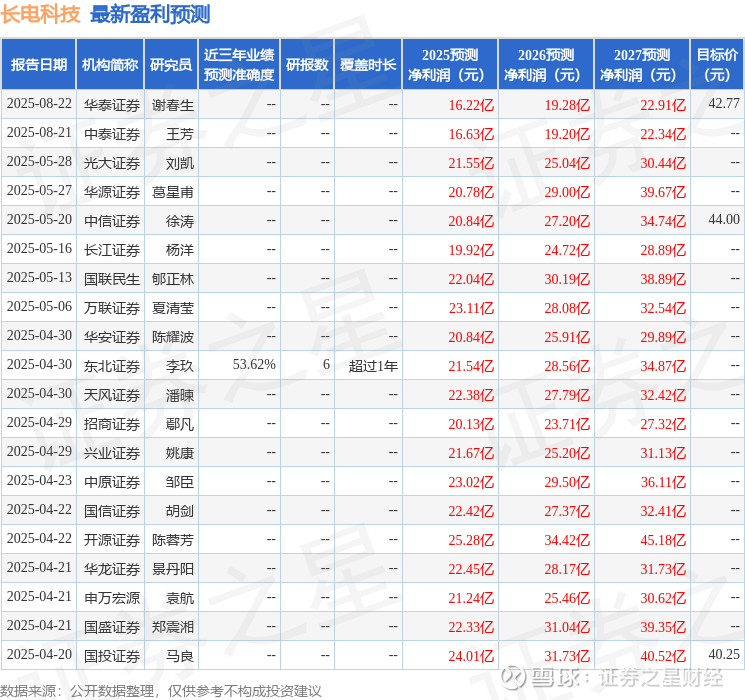The width and height of the screenshot is (745, 700).
Task: Select the 万联证券 institution cell
Action: 112,308
